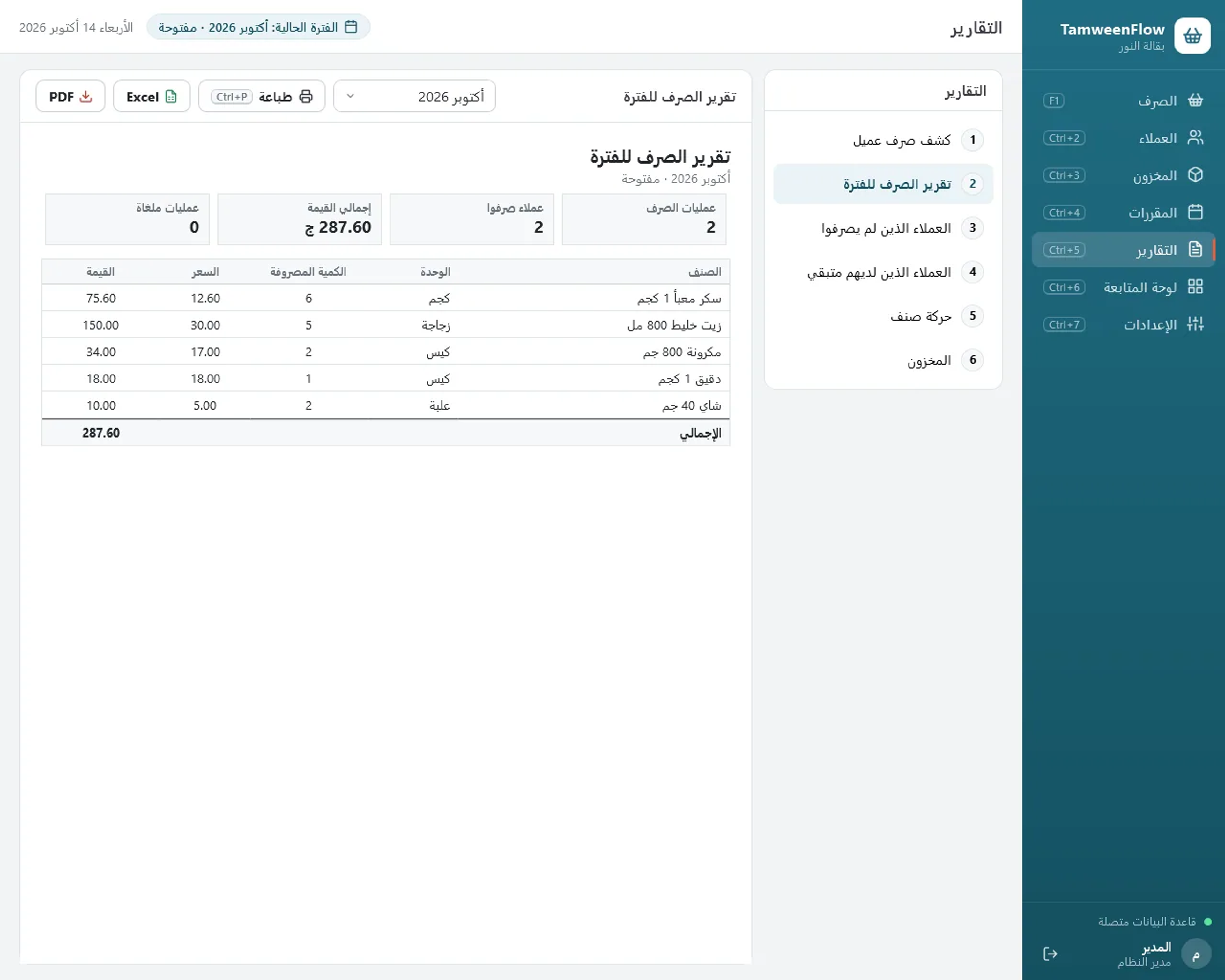Open المخزون box icon in sidebar

tap(1195, 175)
